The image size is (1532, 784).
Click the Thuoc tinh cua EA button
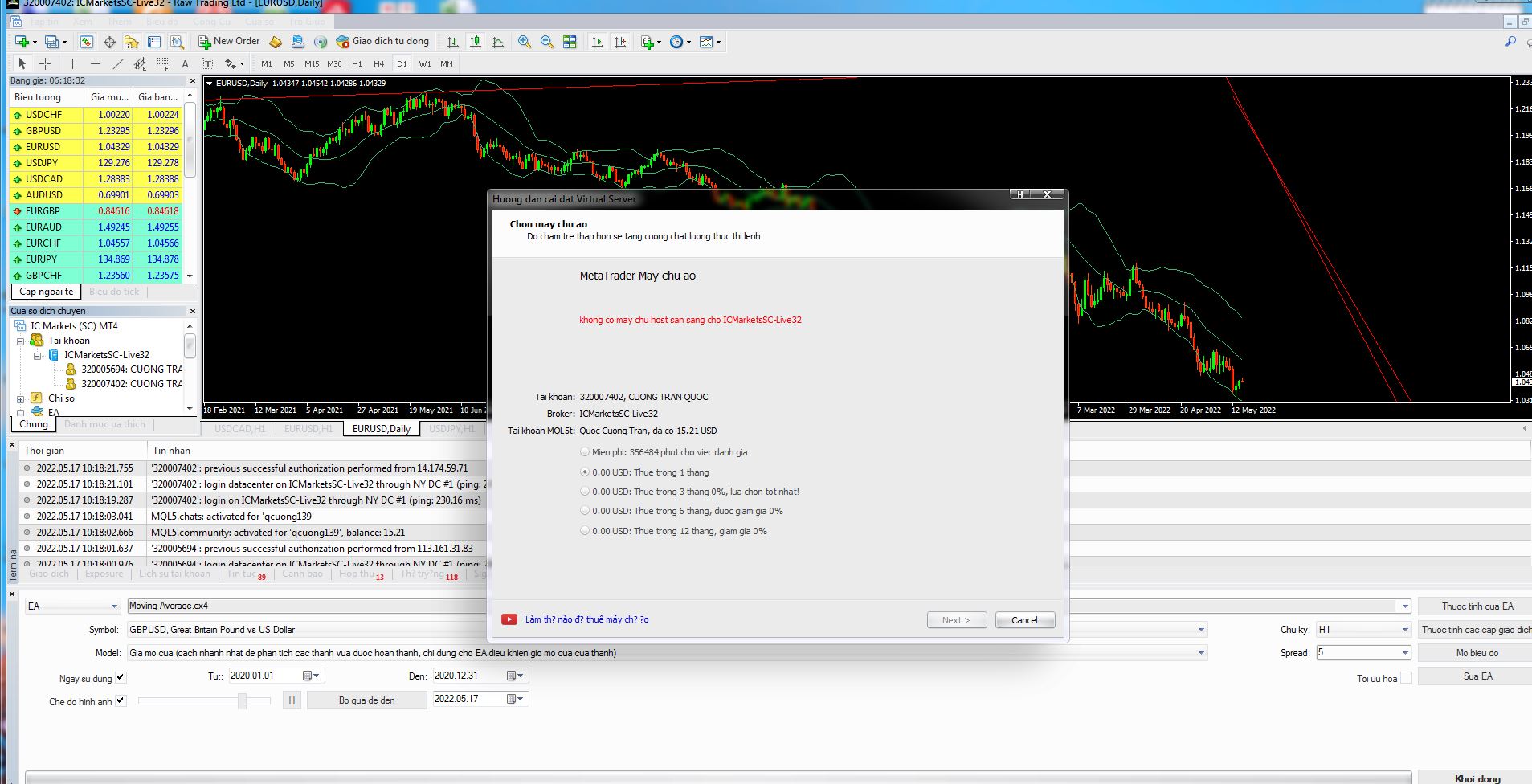pyautogui.click(x=1477, y=606)
